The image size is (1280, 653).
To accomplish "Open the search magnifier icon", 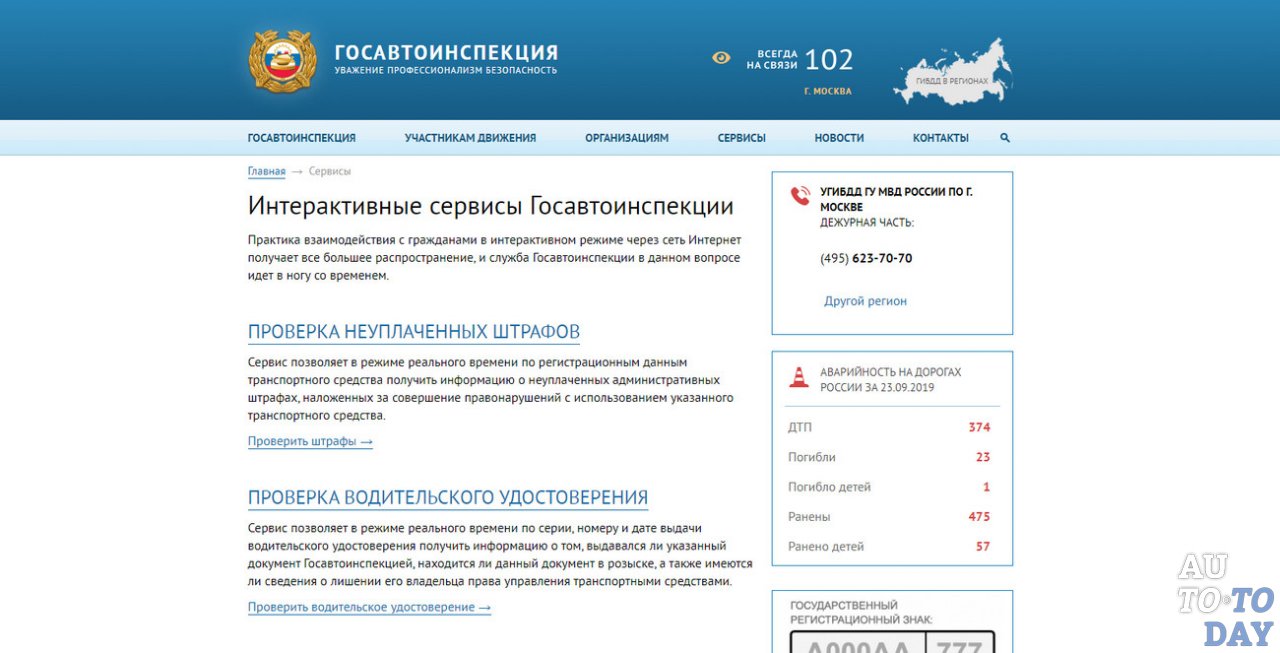I will pos(1005,138).
